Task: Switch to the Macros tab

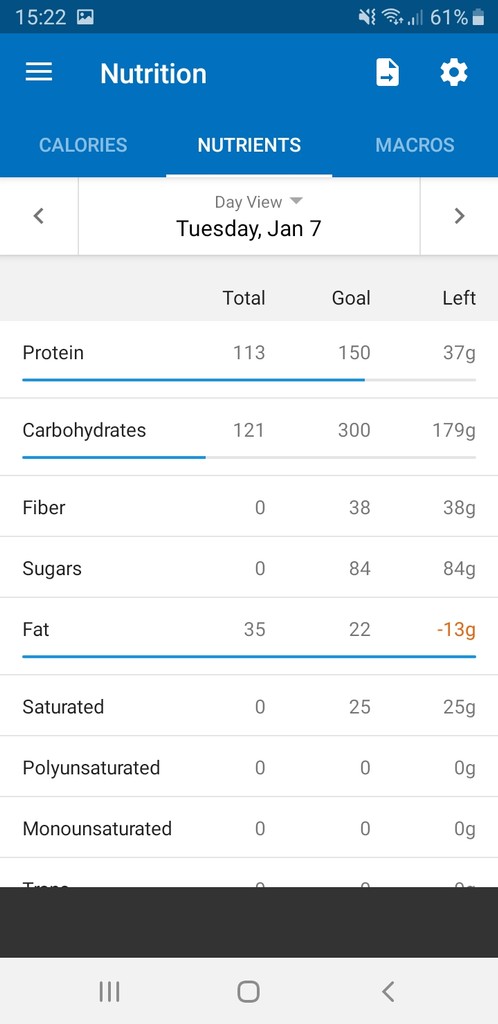Action: (x=415, y=144)
